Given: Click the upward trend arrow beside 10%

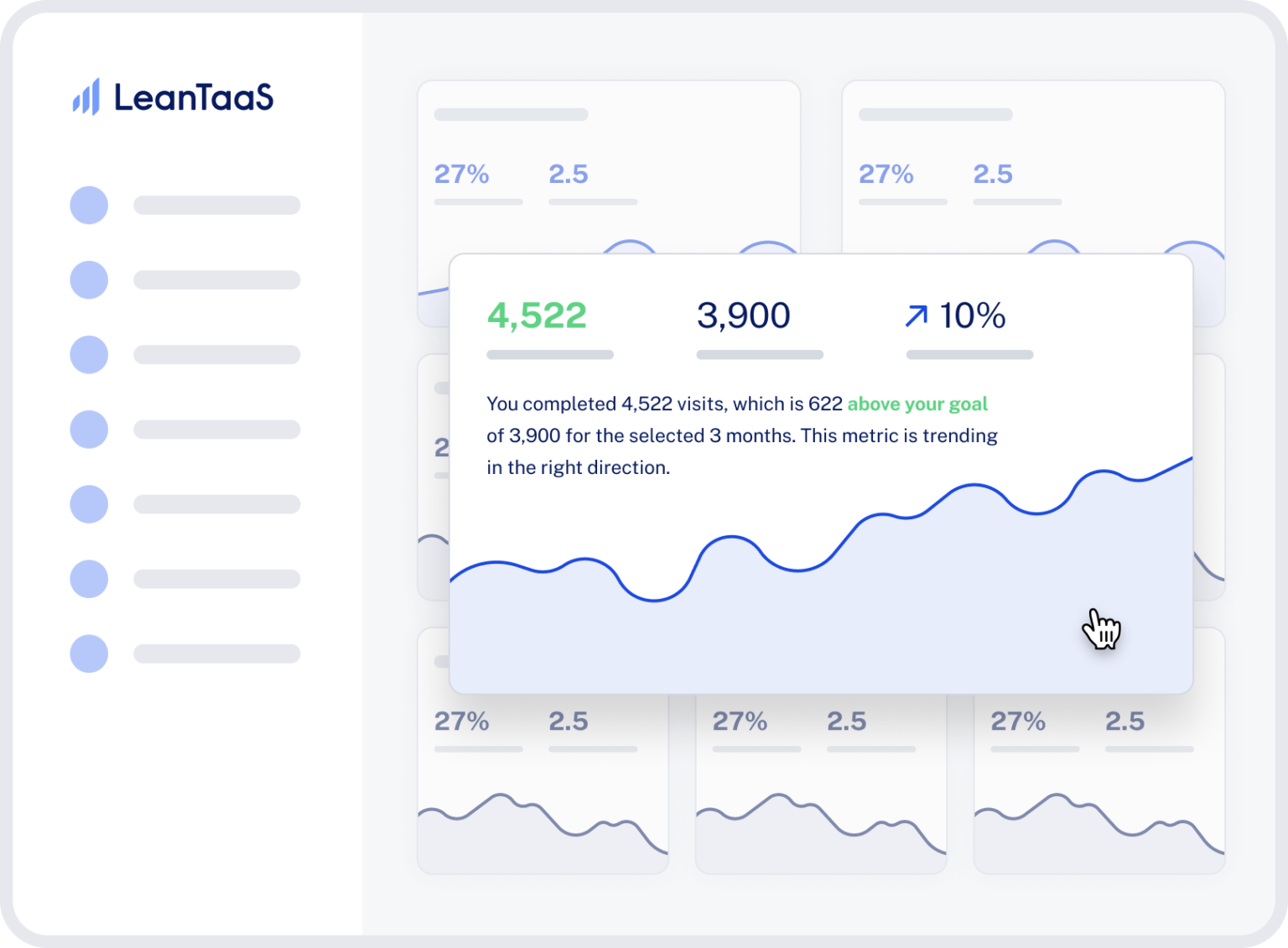Looking at the screenshot, I should point(917,316).
